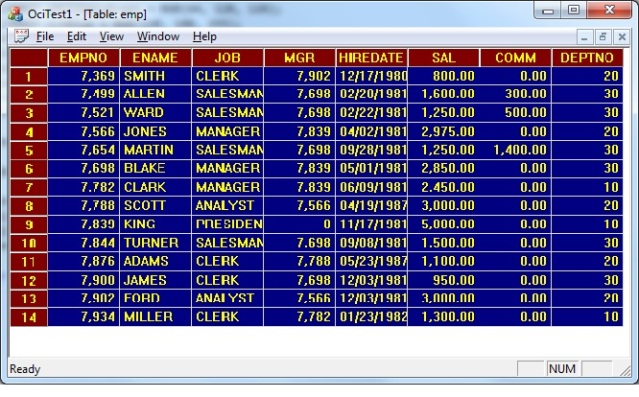Select row header 5
Viewport: 639px width, 397px height.
[29, 150]
